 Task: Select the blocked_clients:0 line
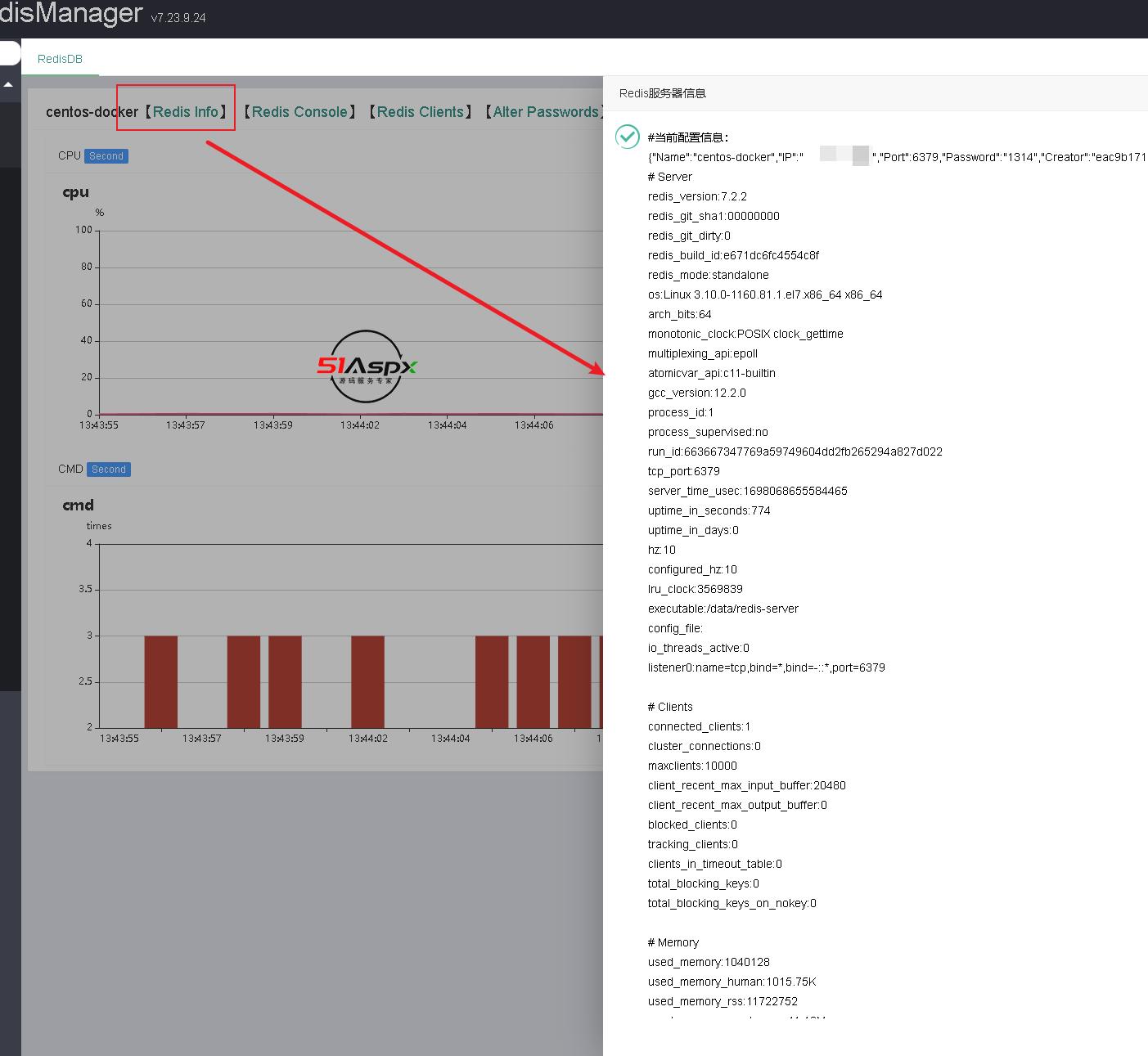click(x=692, y=825)
